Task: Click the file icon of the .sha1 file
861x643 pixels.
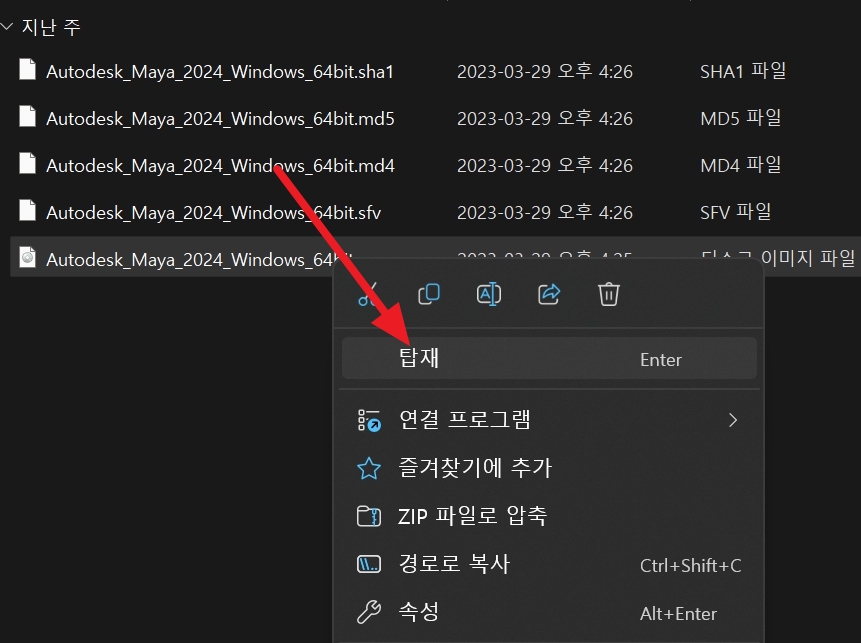Action: click(27, 70)
